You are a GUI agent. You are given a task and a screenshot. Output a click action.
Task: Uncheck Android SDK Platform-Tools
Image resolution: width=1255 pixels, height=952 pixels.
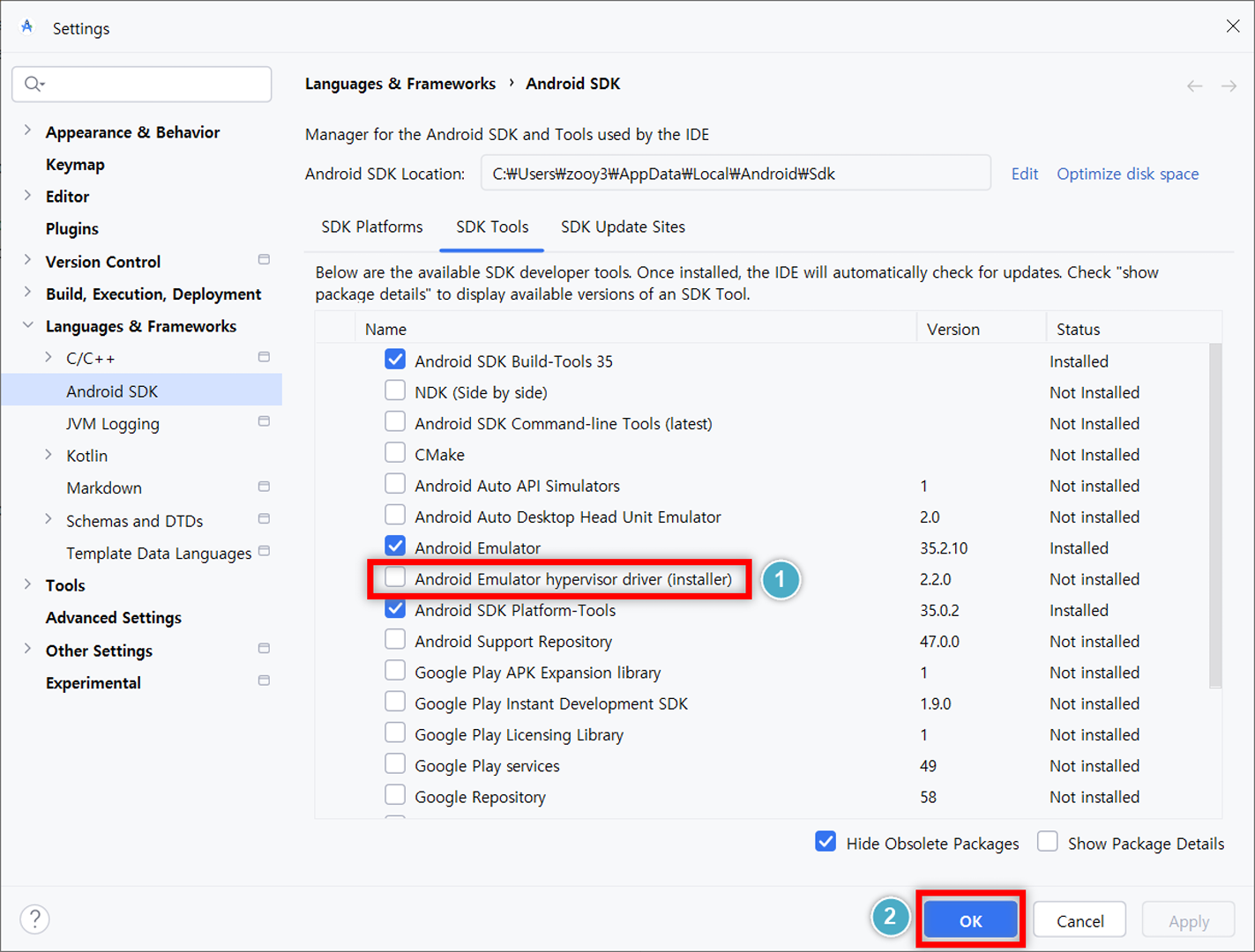pos(395,609)
